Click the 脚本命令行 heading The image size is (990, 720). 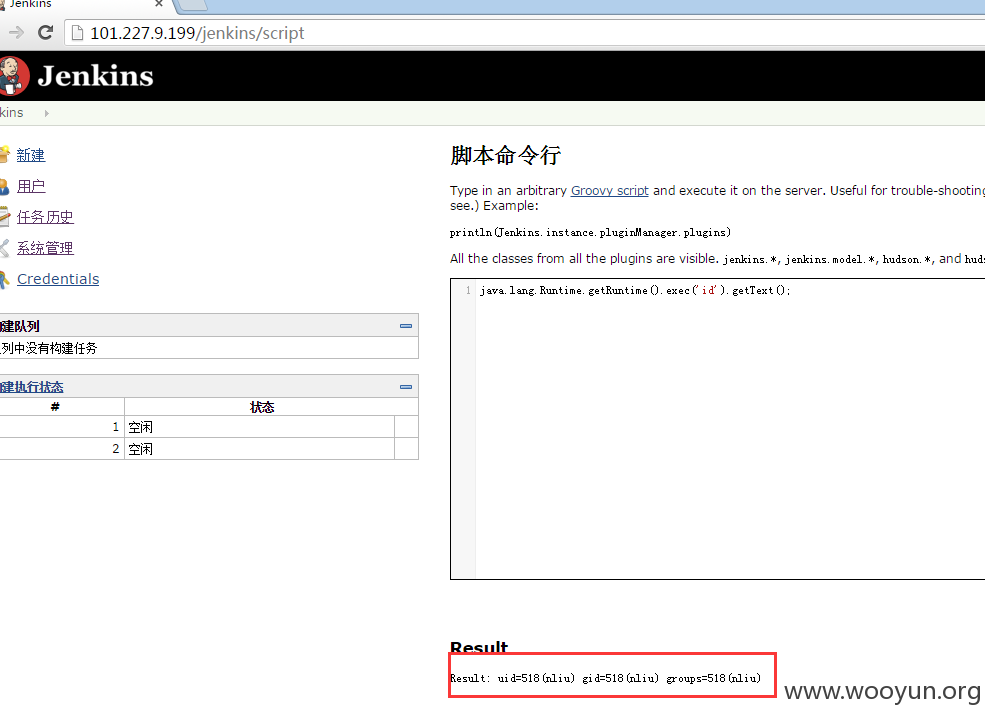click(506, 155)
